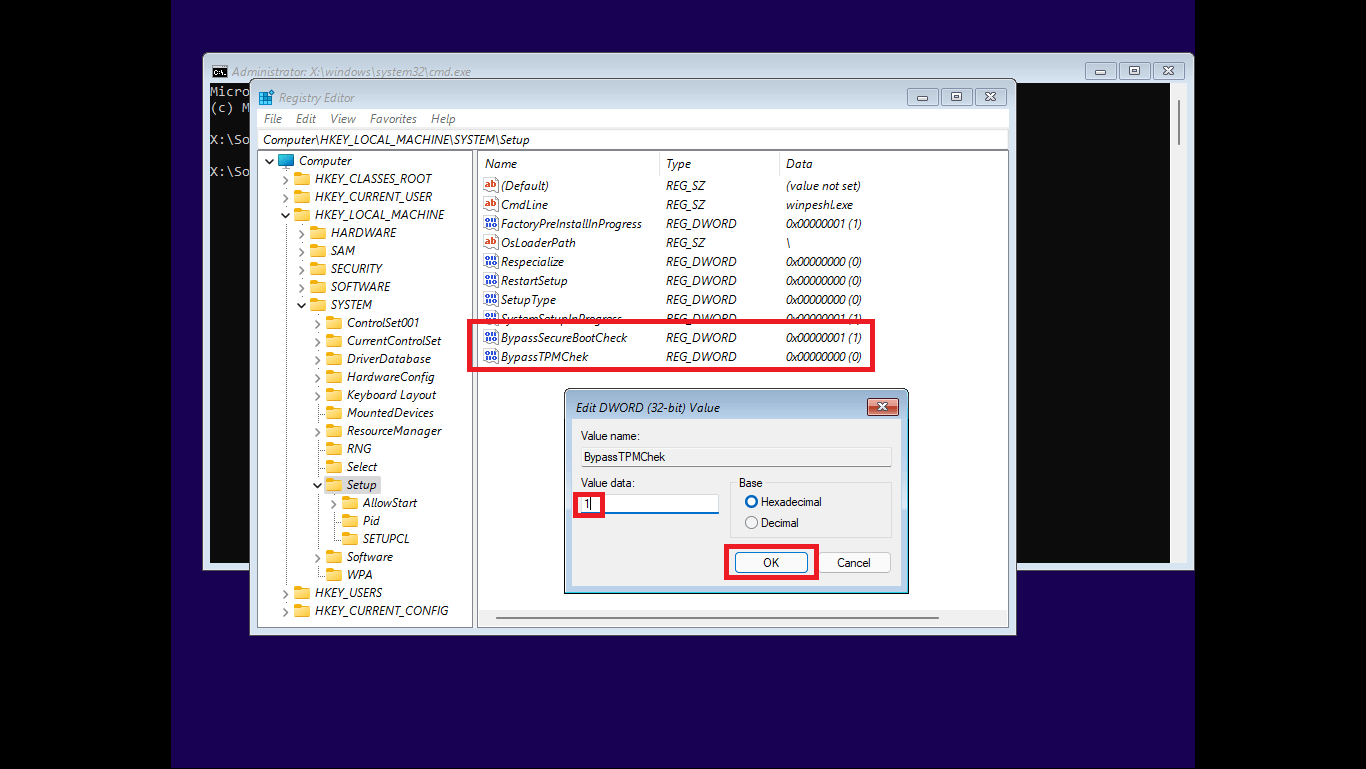Click the cmd window vertical scrollbar
Screen dimensions: 1366x769
(x=1179, y=122)
